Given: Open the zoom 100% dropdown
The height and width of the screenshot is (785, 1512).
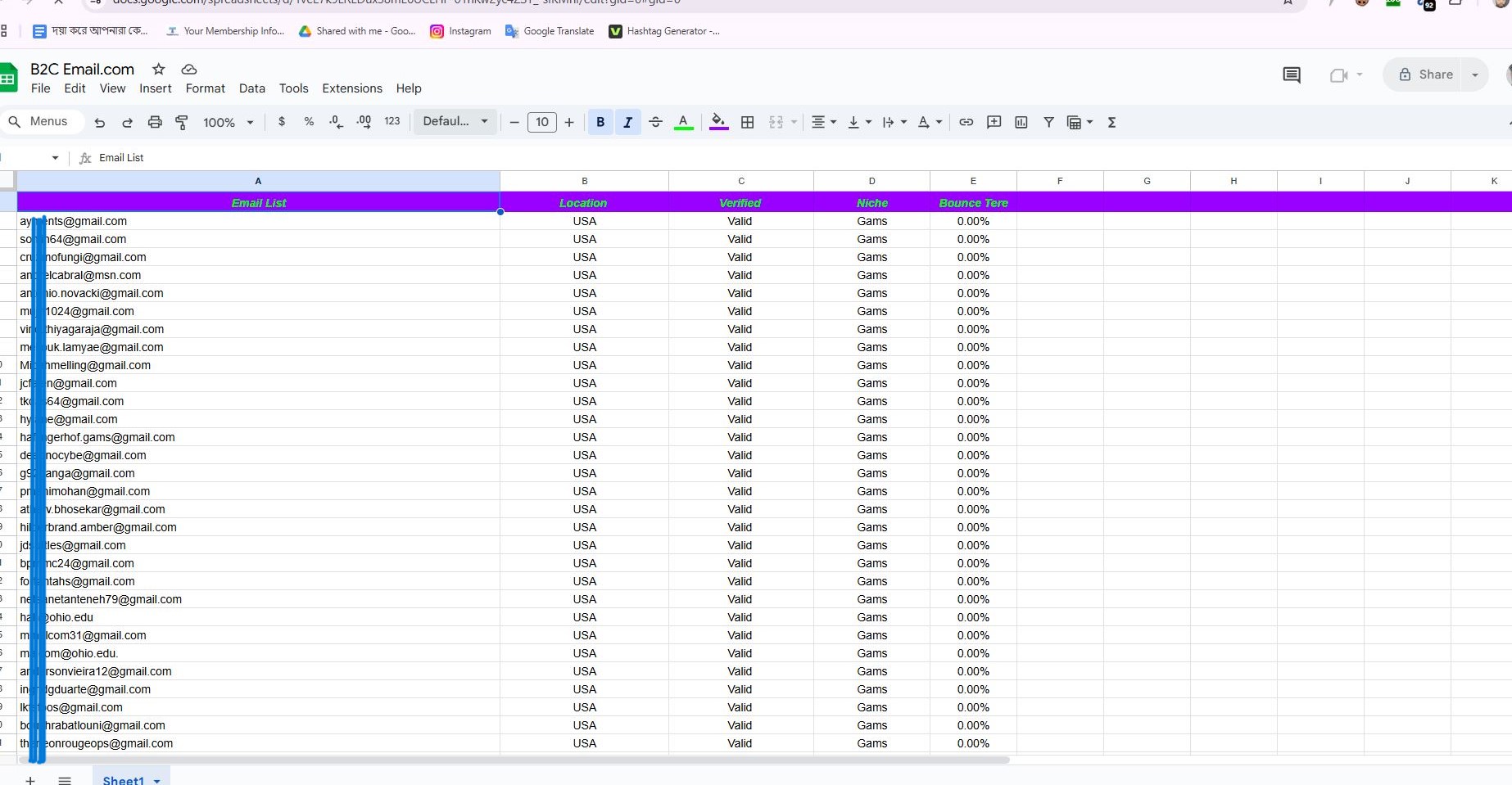Looking at the screenshot, I should point(228,122).
